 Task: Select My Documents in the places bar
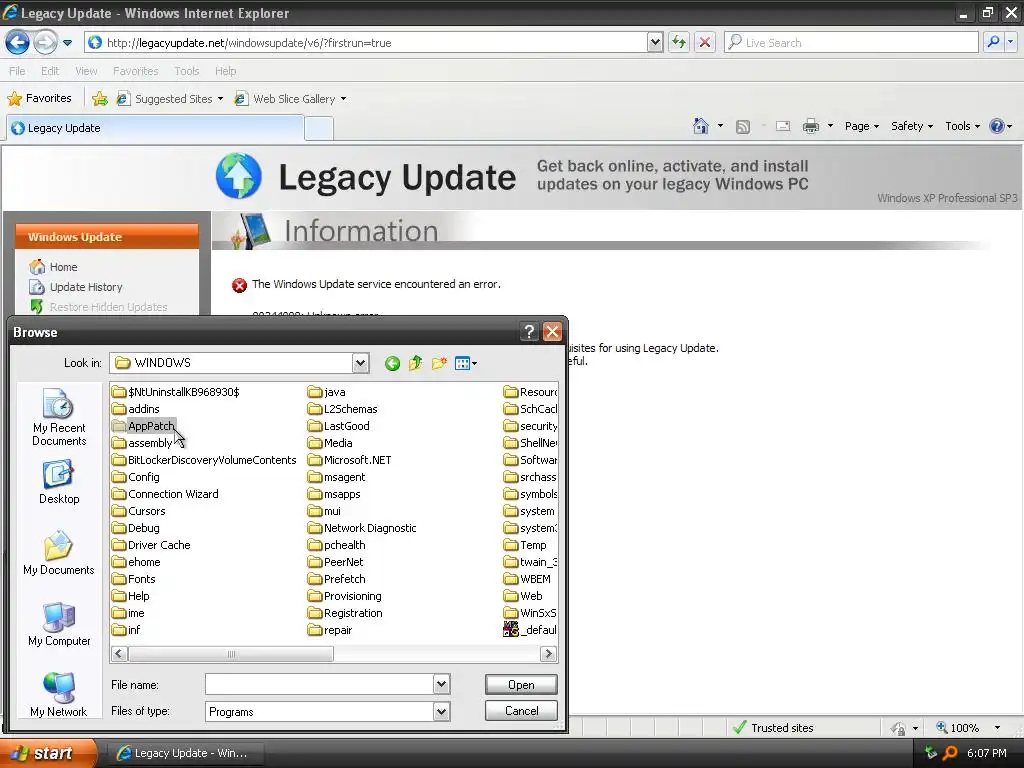pyautogui.click(x=59, y=553)
